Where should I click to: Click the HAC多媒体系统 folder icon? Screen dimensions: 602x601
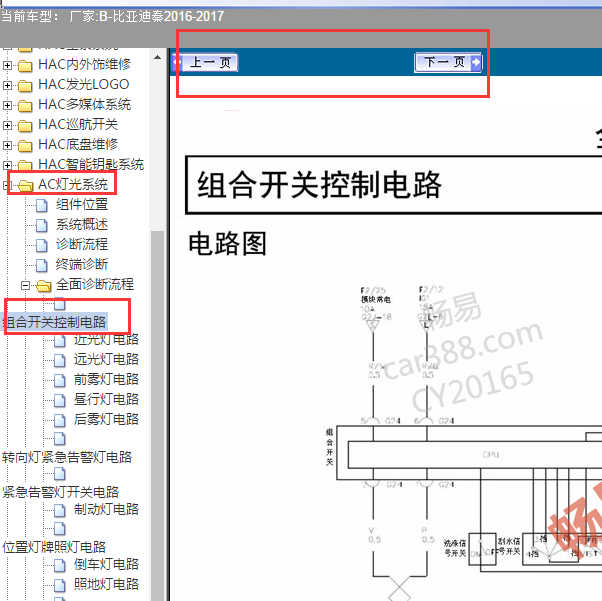pos(25,106)
